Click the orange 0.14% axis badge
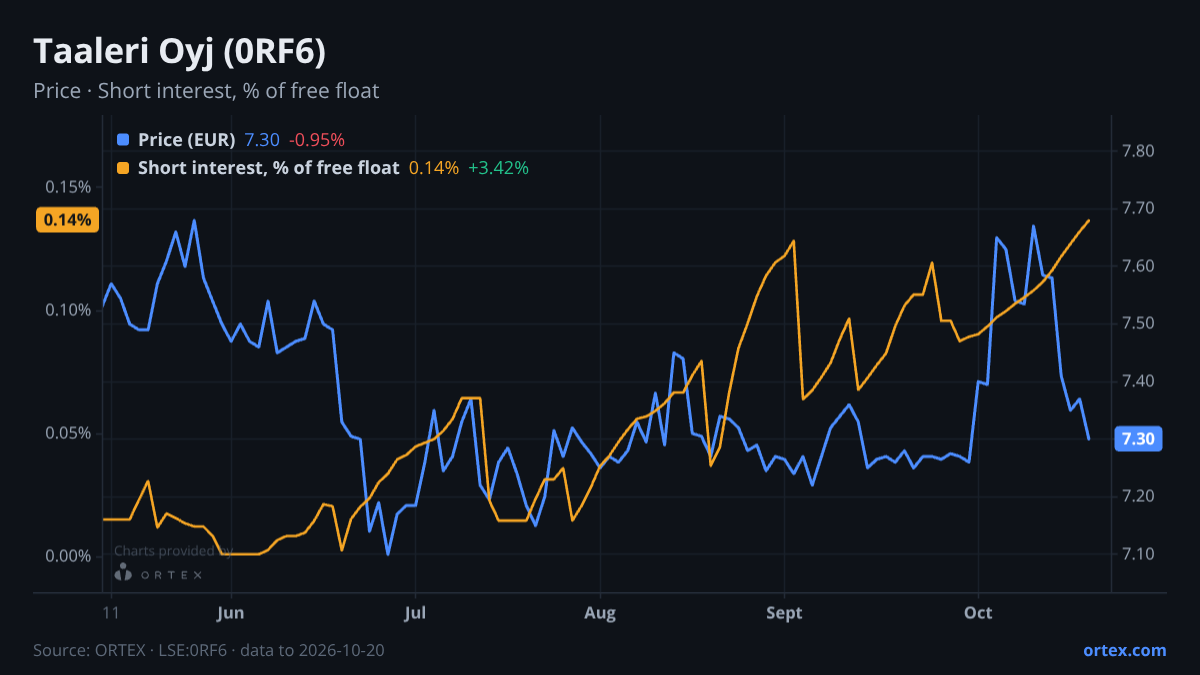This screenshot has width=1200, height=675. click(68, 220)
